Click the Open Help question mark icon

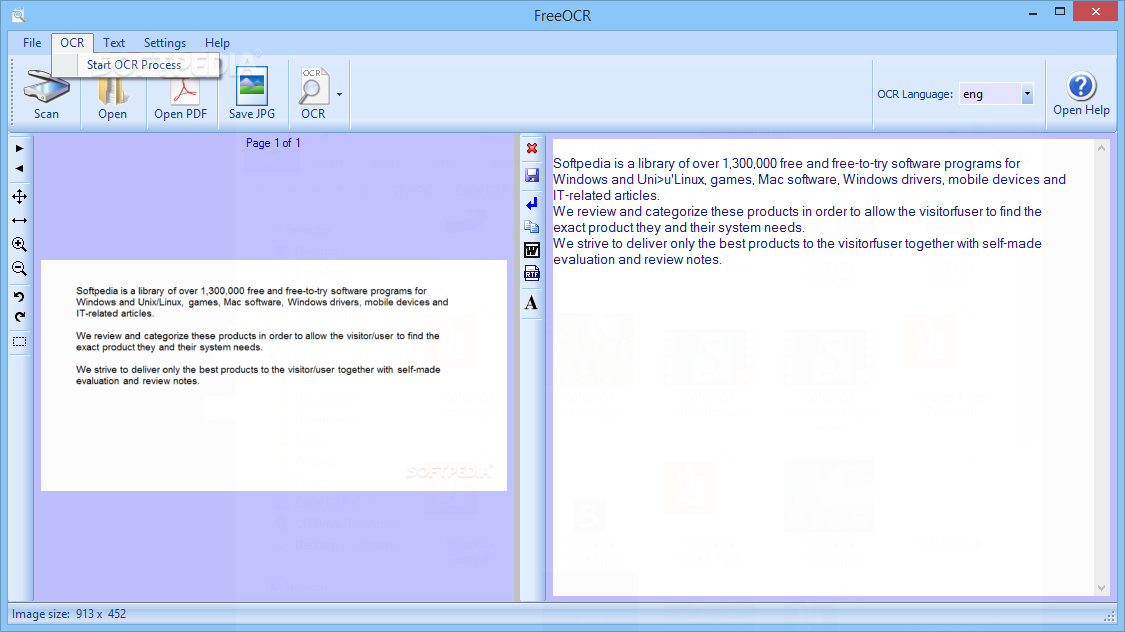tap(1081, 87)
